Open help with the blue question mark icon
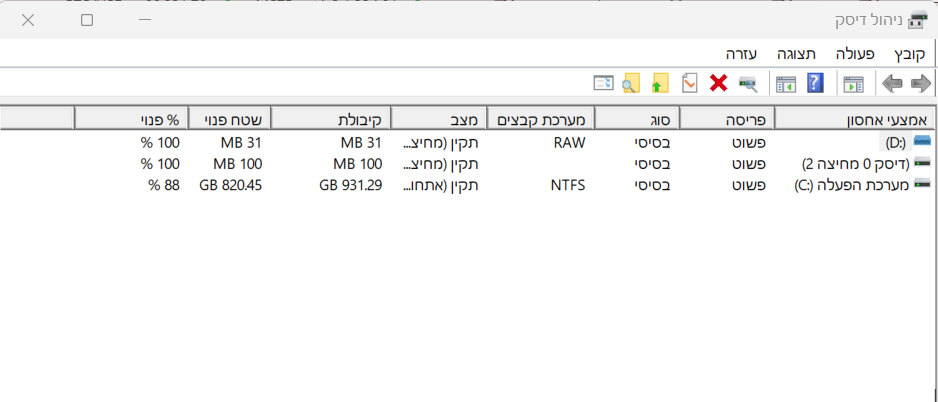Viewport: 938px width, 402px height. (x=815, y=83)
